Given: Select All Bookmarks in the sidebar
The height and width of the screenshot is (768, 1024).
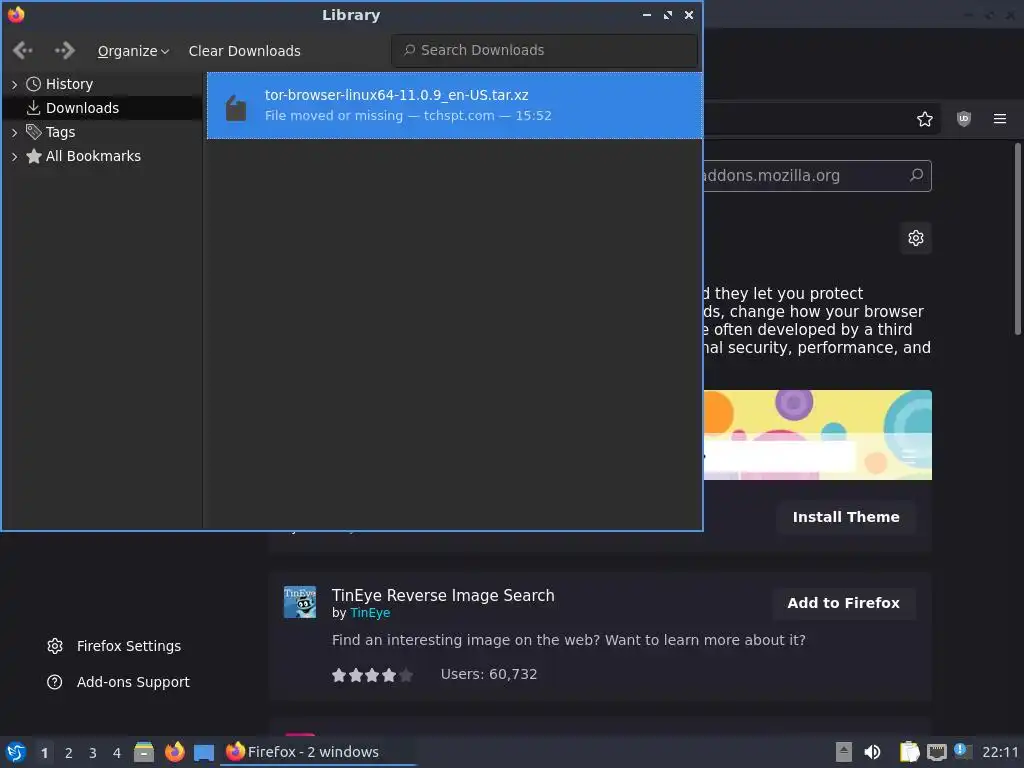Looking at the screenshot, I should (93, 156).
